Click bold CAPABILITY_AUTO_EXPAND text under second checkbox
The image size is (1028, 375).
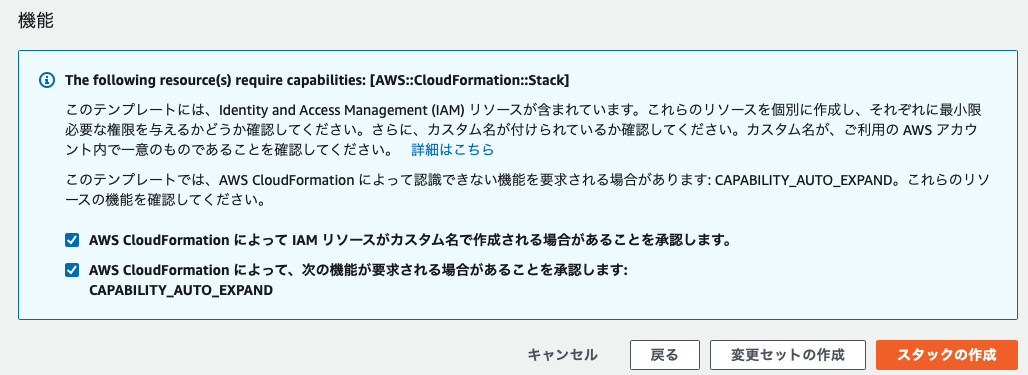tap(181, 289)
